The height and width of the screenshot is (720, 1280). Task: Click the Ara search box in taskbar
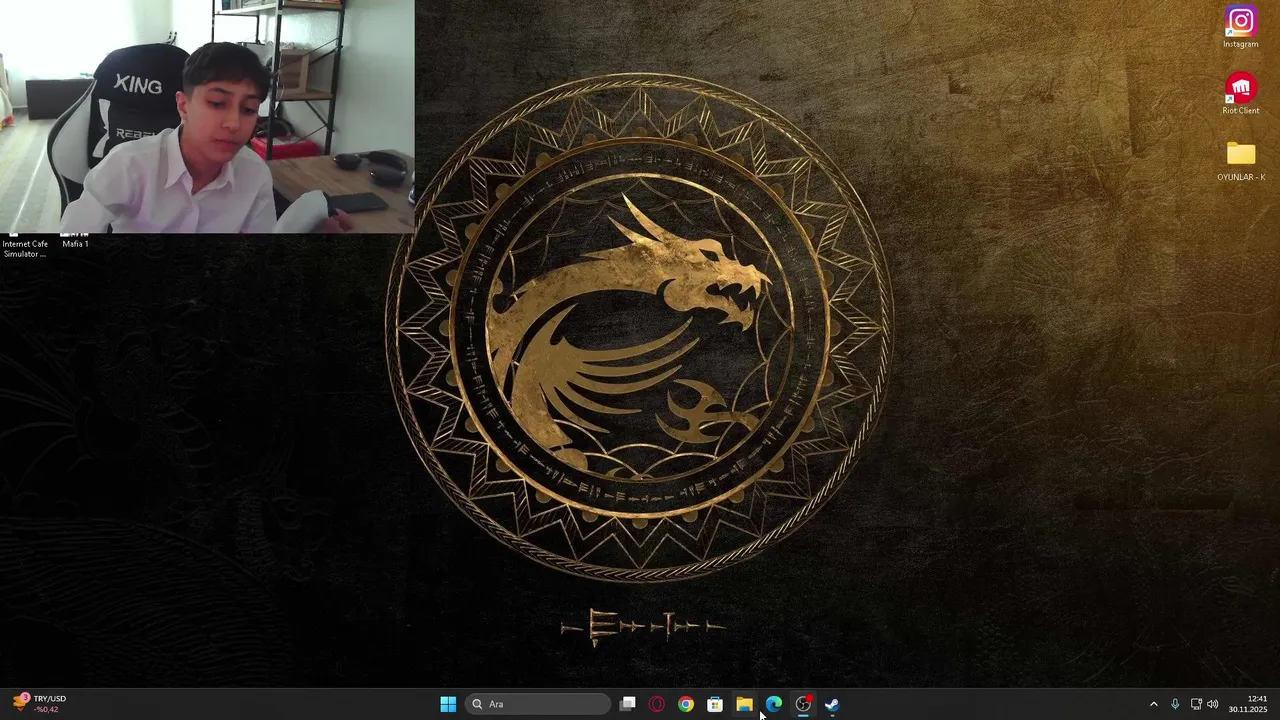pos(538,704)
